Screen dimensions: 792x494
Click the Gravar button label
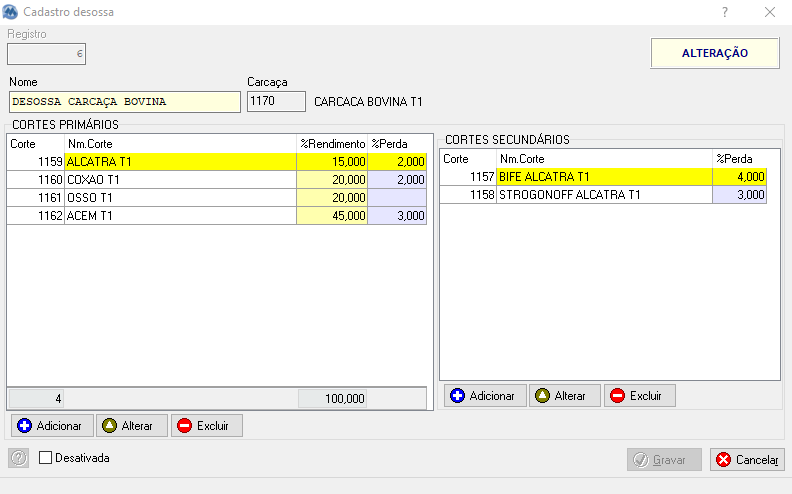point(669,460)
